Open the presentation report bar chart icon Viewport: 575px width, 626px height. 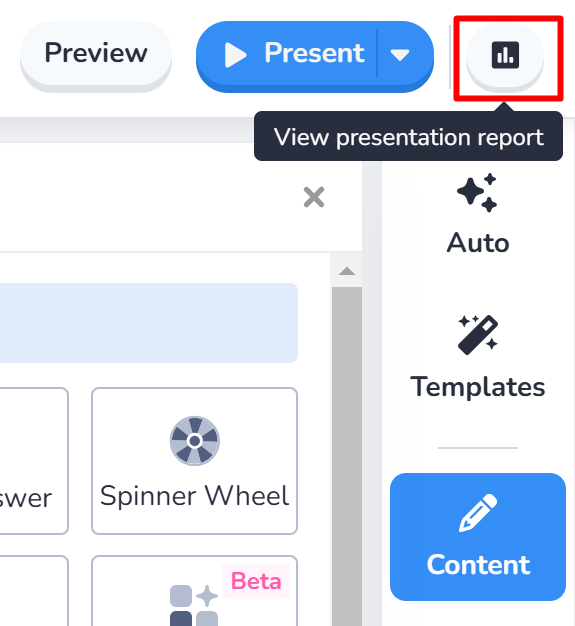(x=505, y=55)
